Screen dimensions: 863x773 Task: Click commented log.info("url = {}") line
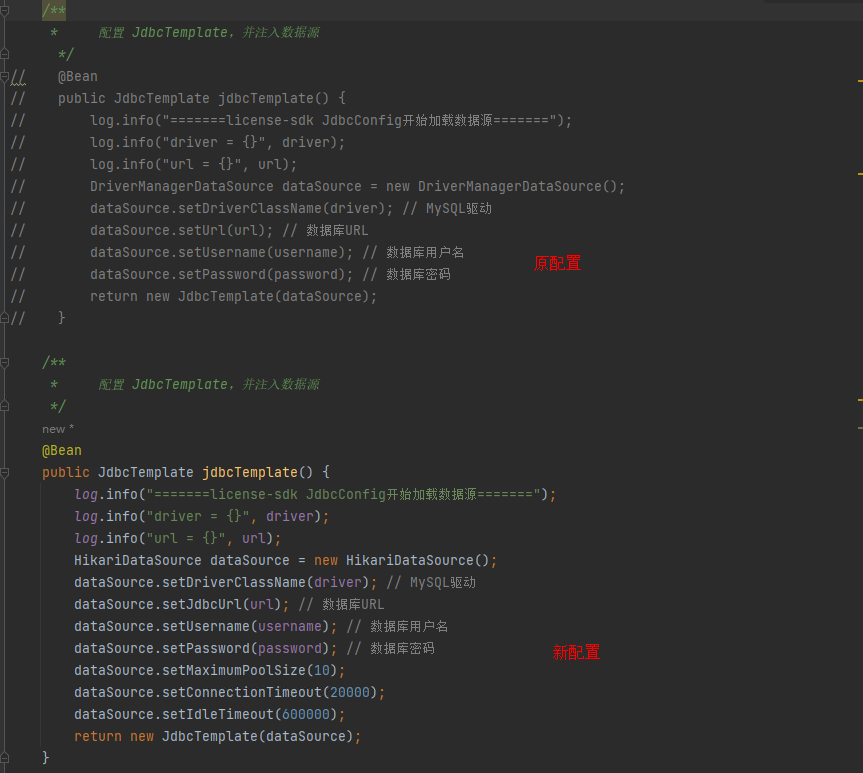pyautogui.click(x=193, y=165)
